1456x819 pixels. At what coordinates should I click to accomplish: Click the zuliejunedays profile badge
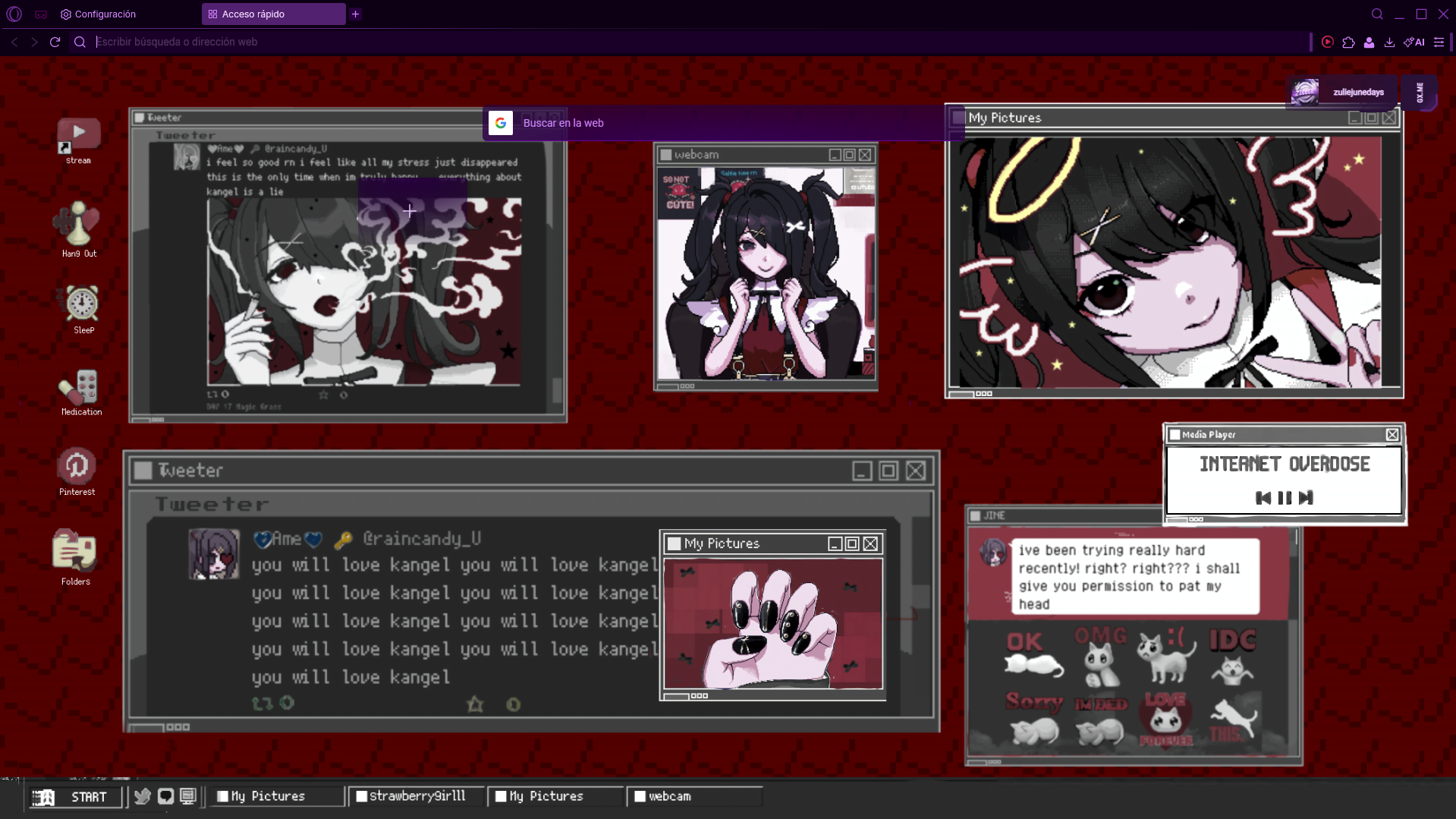click(x=1341, y=92)
